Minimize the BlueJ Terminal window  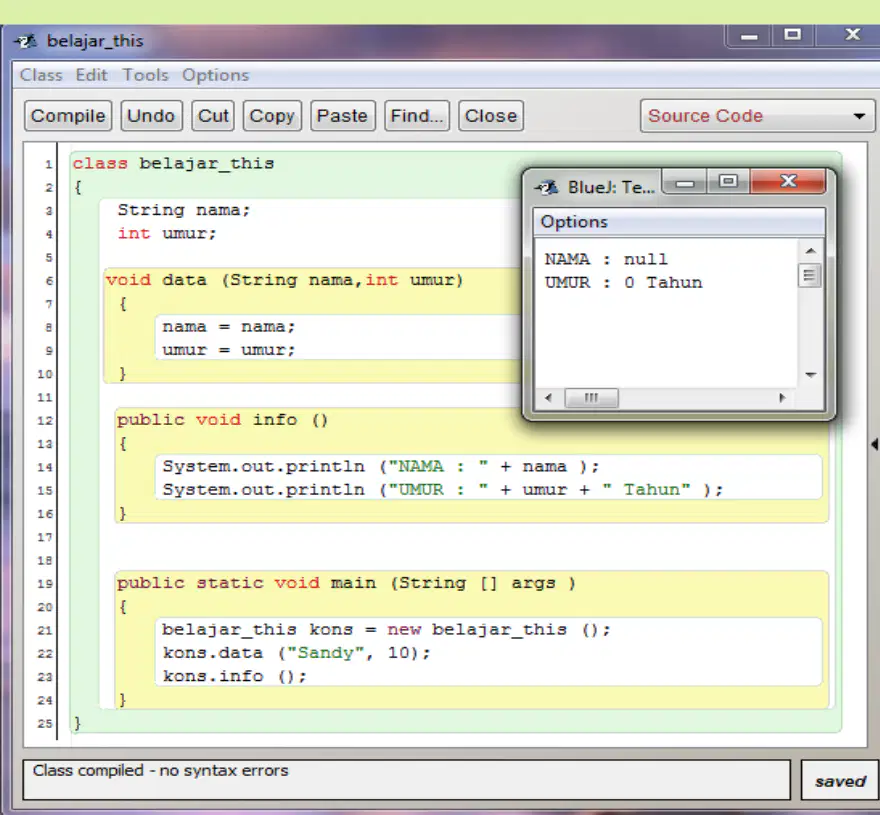pyautogui.click(x=684, y=182)
